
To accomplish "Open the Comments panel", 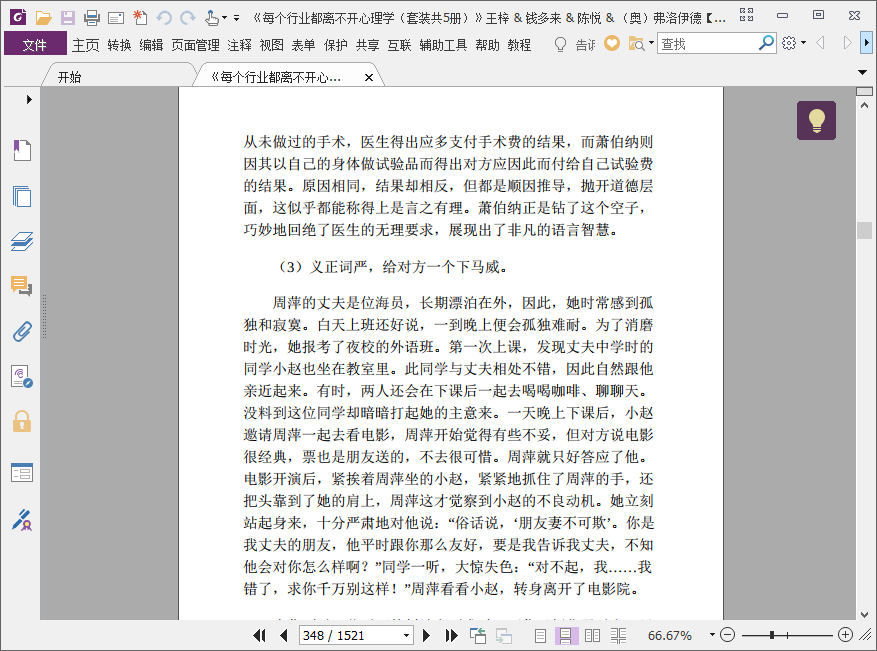I will point(21,286).
